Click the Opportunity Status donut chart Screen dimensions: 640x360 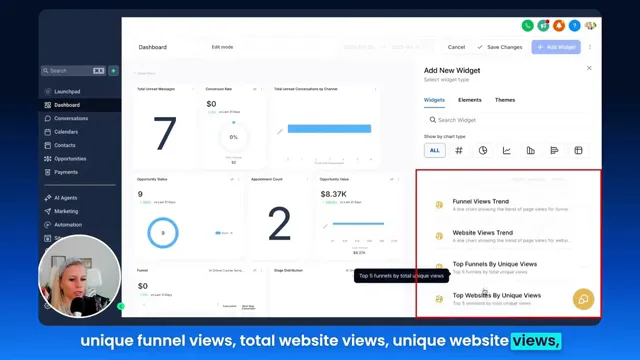coord(163,233)
